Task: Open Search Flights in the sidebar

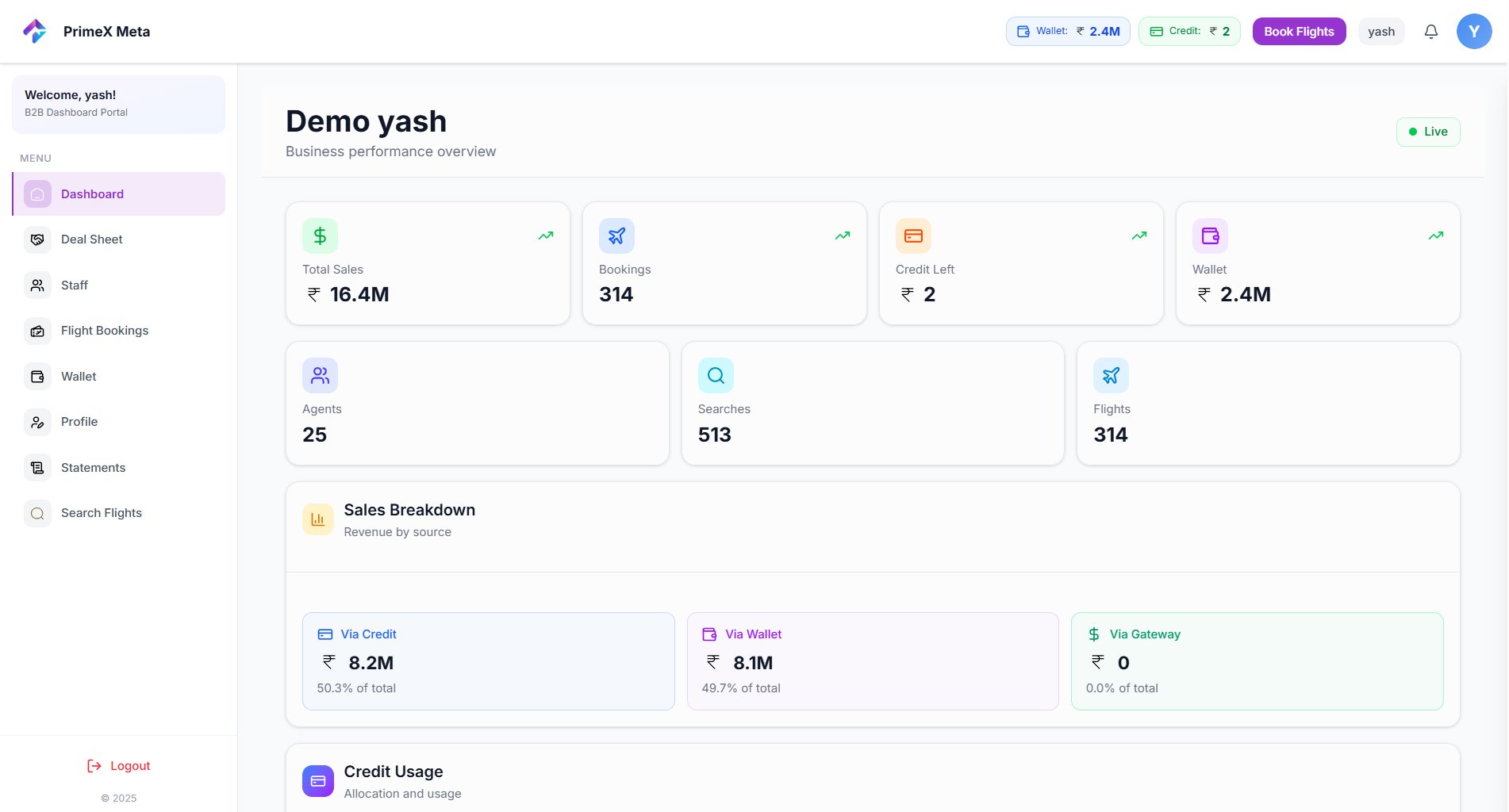Action: point(119,513)
